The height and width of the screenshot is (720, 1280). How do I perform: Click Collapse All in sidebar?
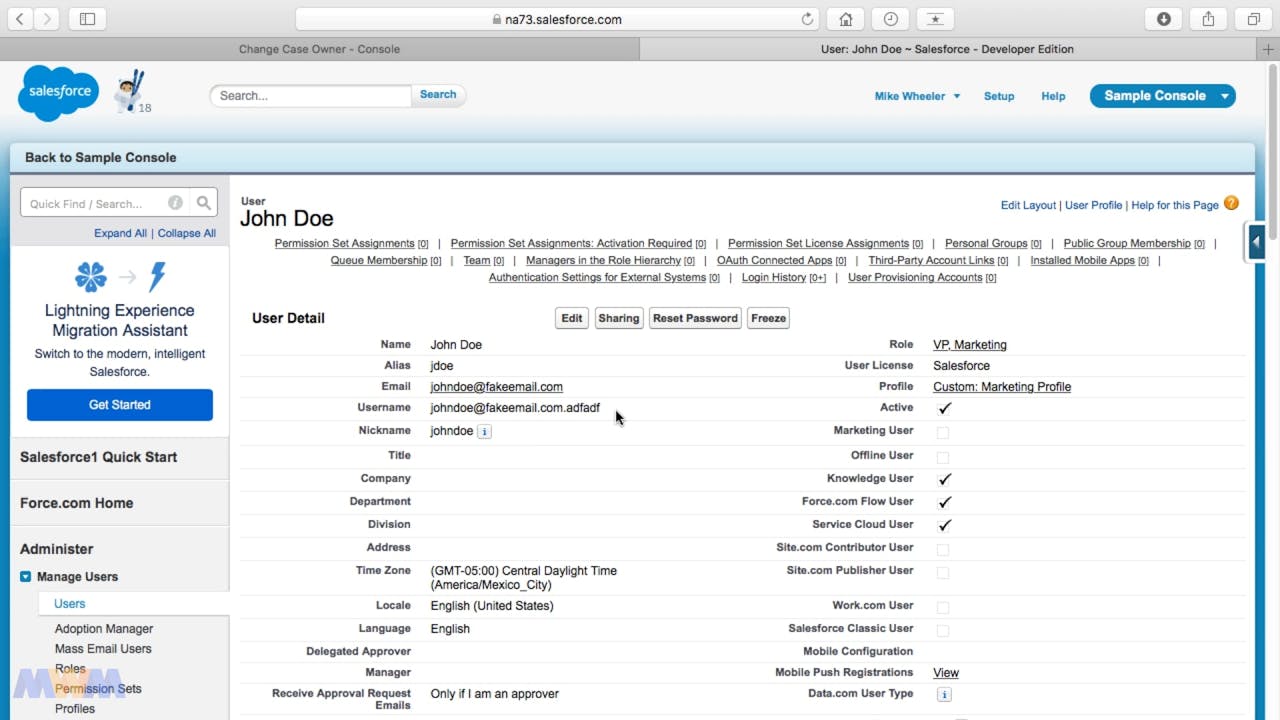(x=187, y=233)
